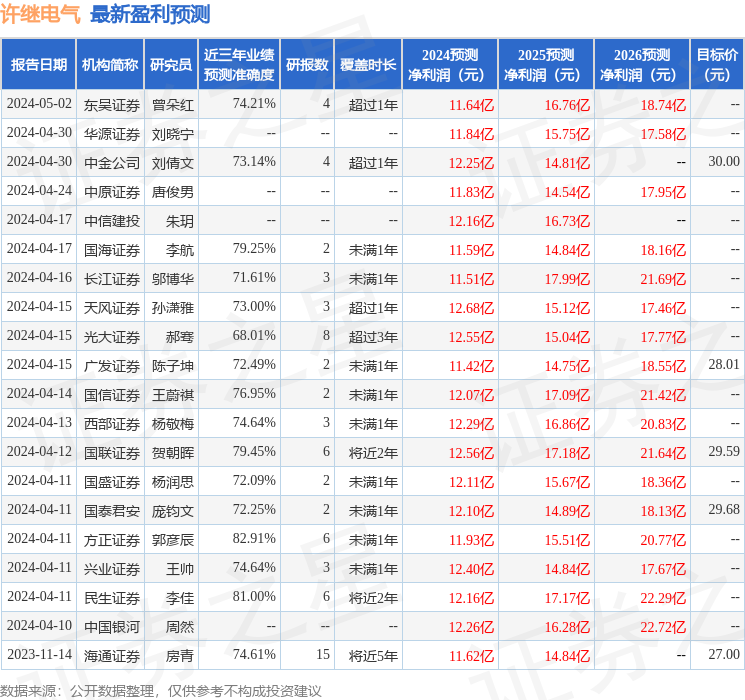Click the 兴业证券 institution cell
The height and width of the screenshot is (700, 745).
pos(112,569)
